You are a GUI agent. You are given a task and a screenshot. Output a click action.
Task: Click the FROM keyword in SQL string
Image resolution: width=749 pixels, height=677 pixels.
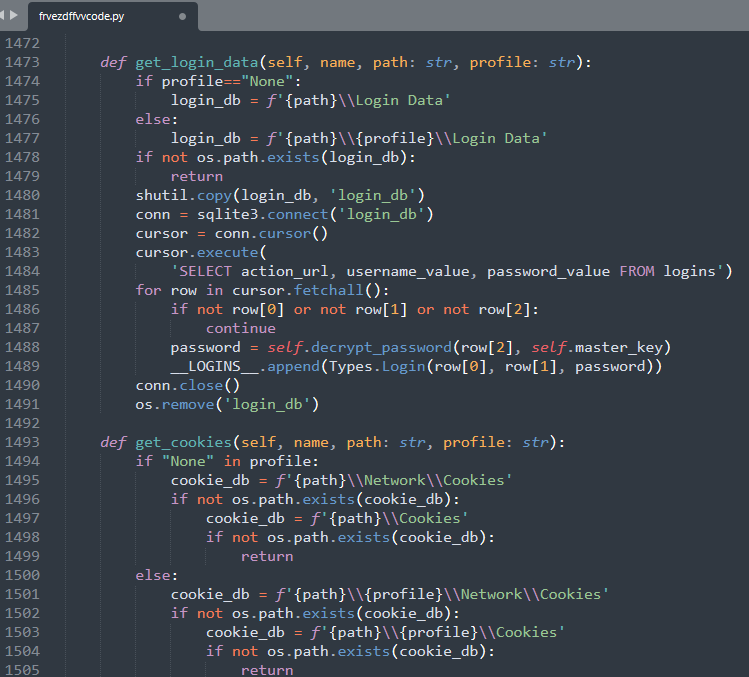pos(637,271)
